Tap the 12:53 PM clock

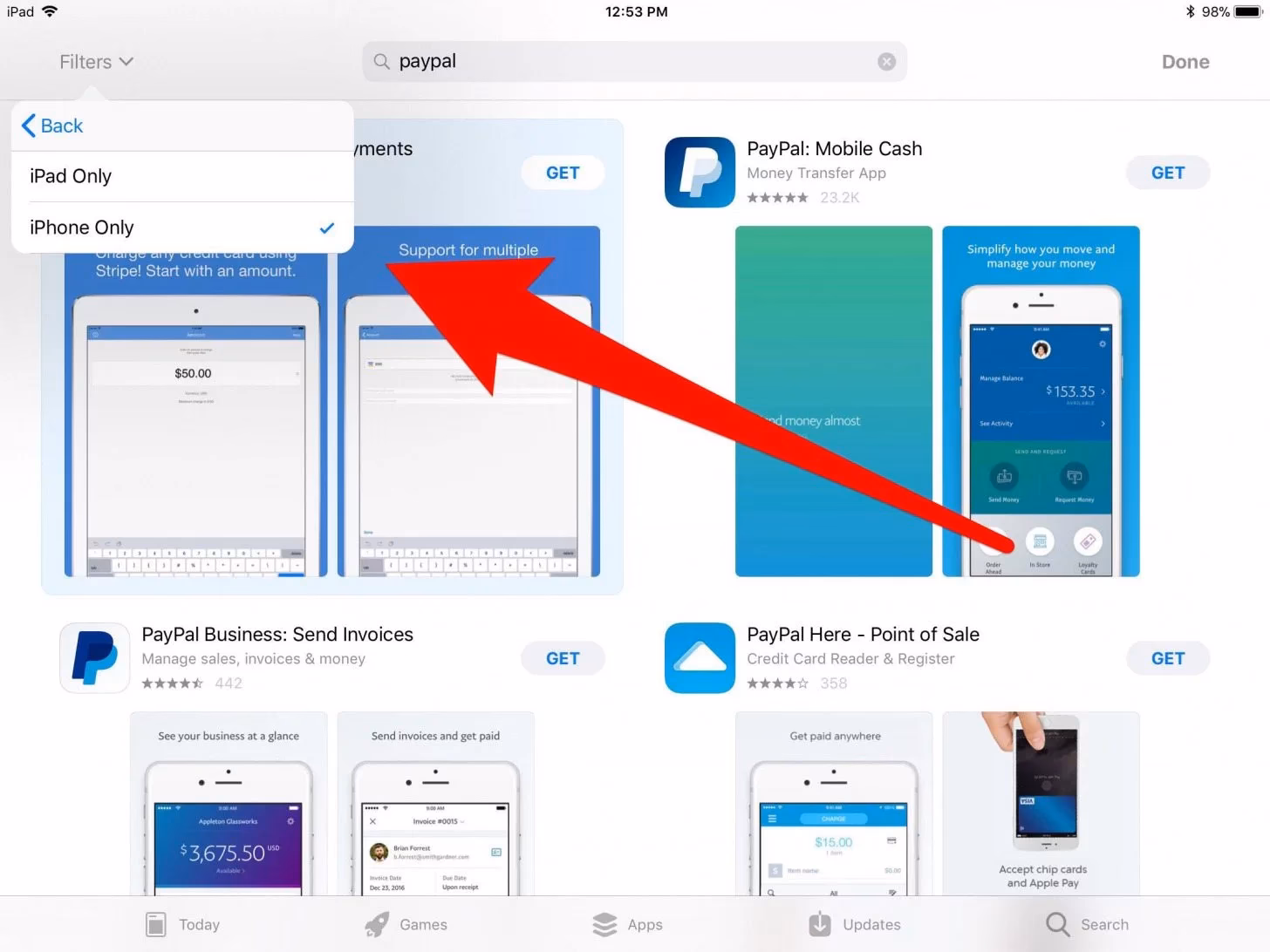coord(636,12)
